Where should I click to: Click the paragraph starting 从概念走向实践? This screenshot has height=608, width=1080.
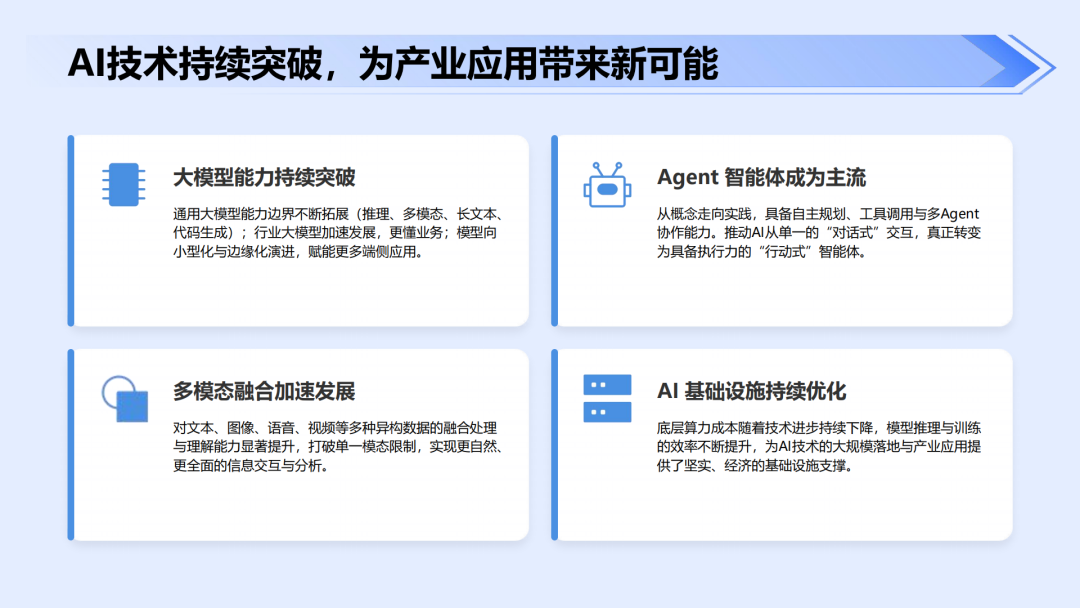pos(818,233)
